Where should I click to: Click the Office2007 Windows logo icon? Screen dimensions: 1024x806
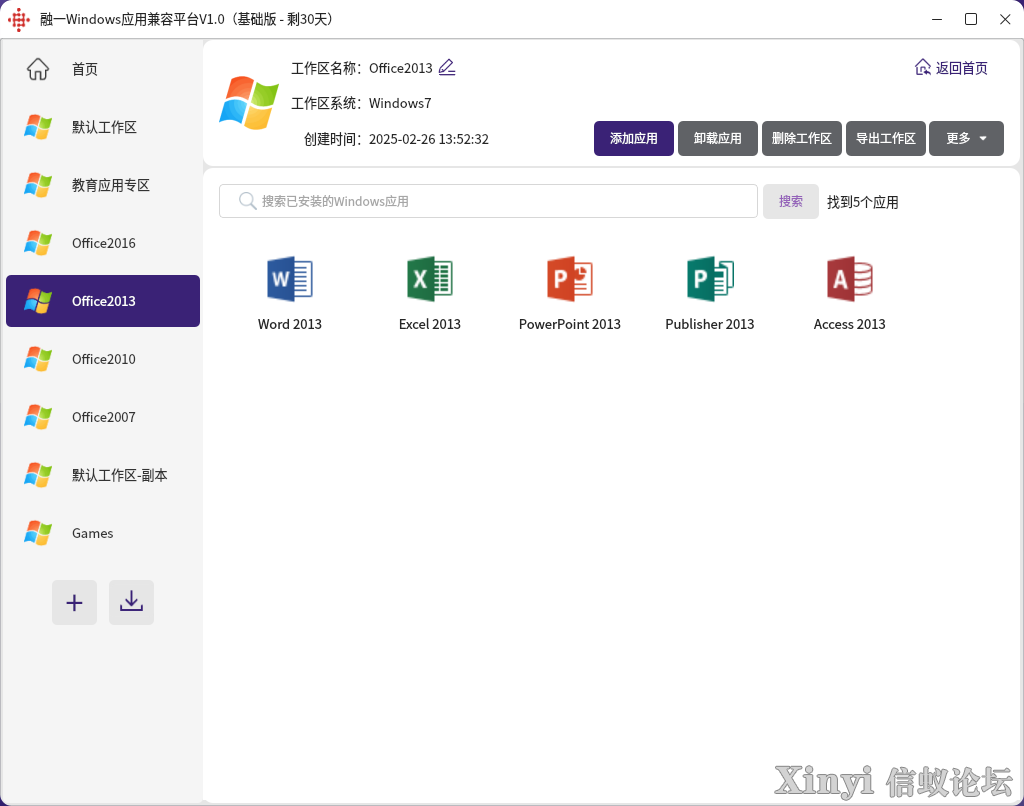point(38,417)
